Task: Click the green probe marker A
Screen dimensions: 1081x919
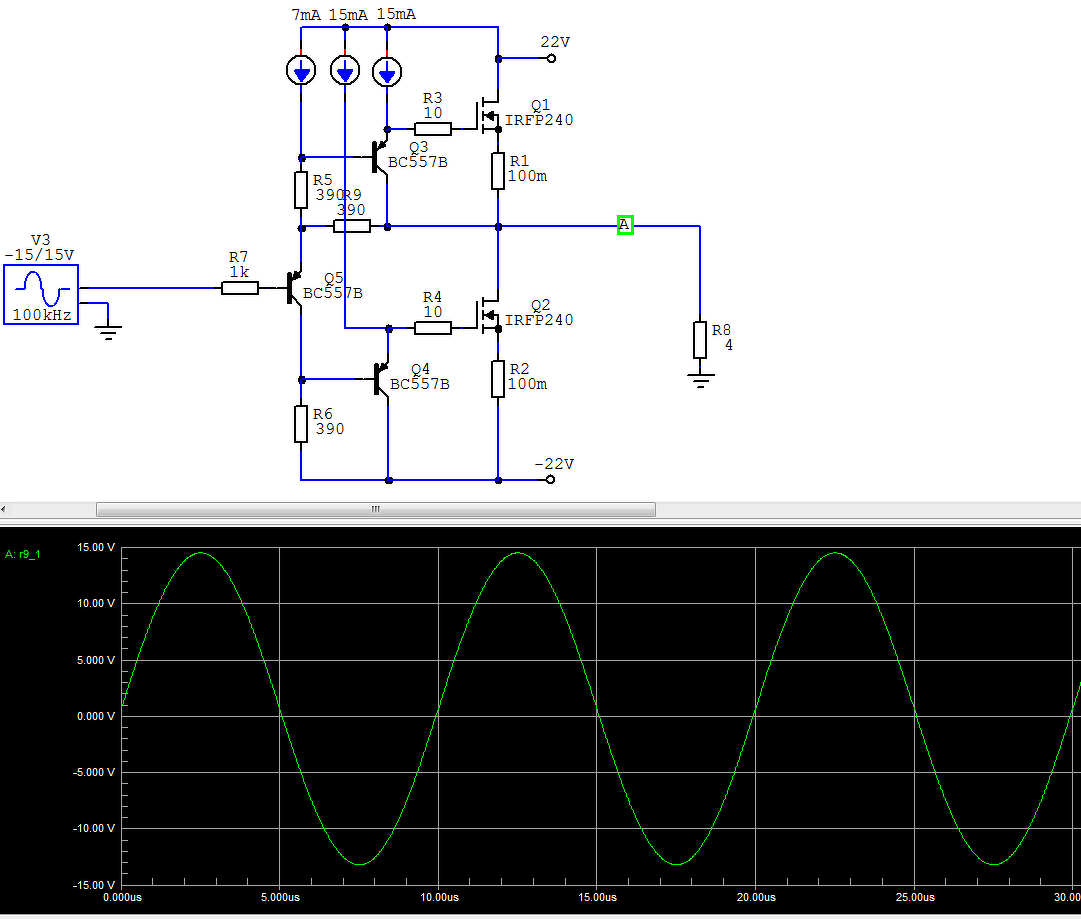Action: click(625, 225)
